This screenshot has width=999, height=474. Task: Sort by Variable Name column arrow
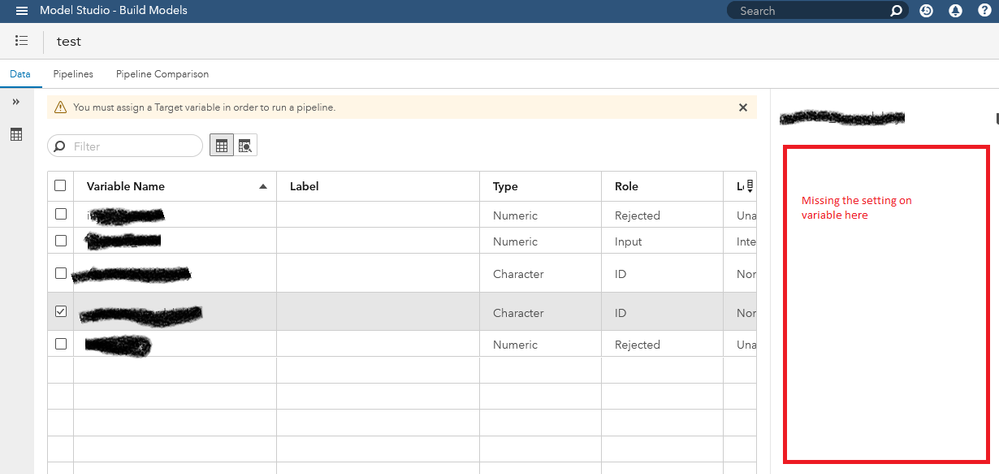tap(263, 186)
